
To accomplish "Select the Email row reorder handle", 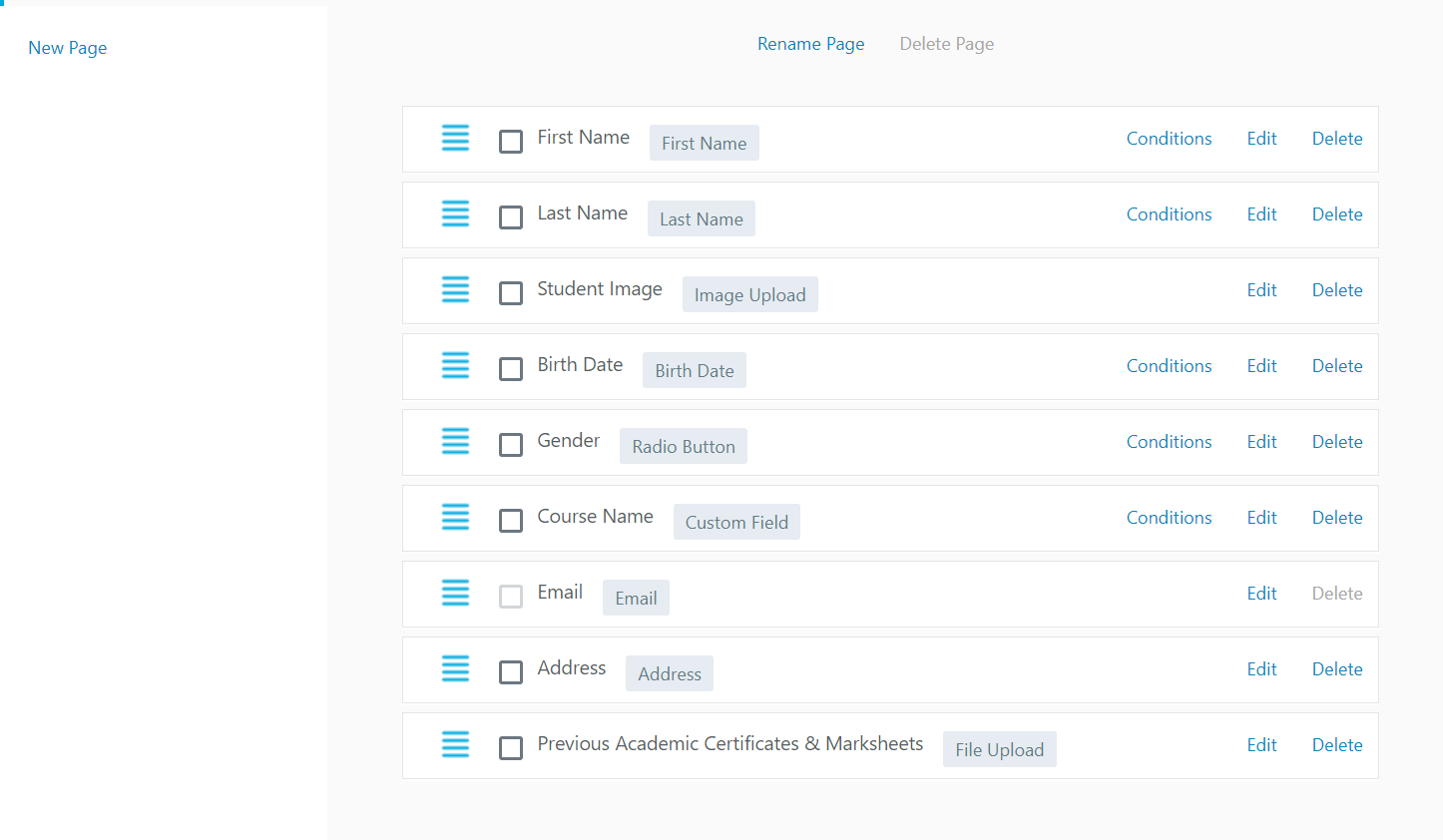I will pos(455,593).
